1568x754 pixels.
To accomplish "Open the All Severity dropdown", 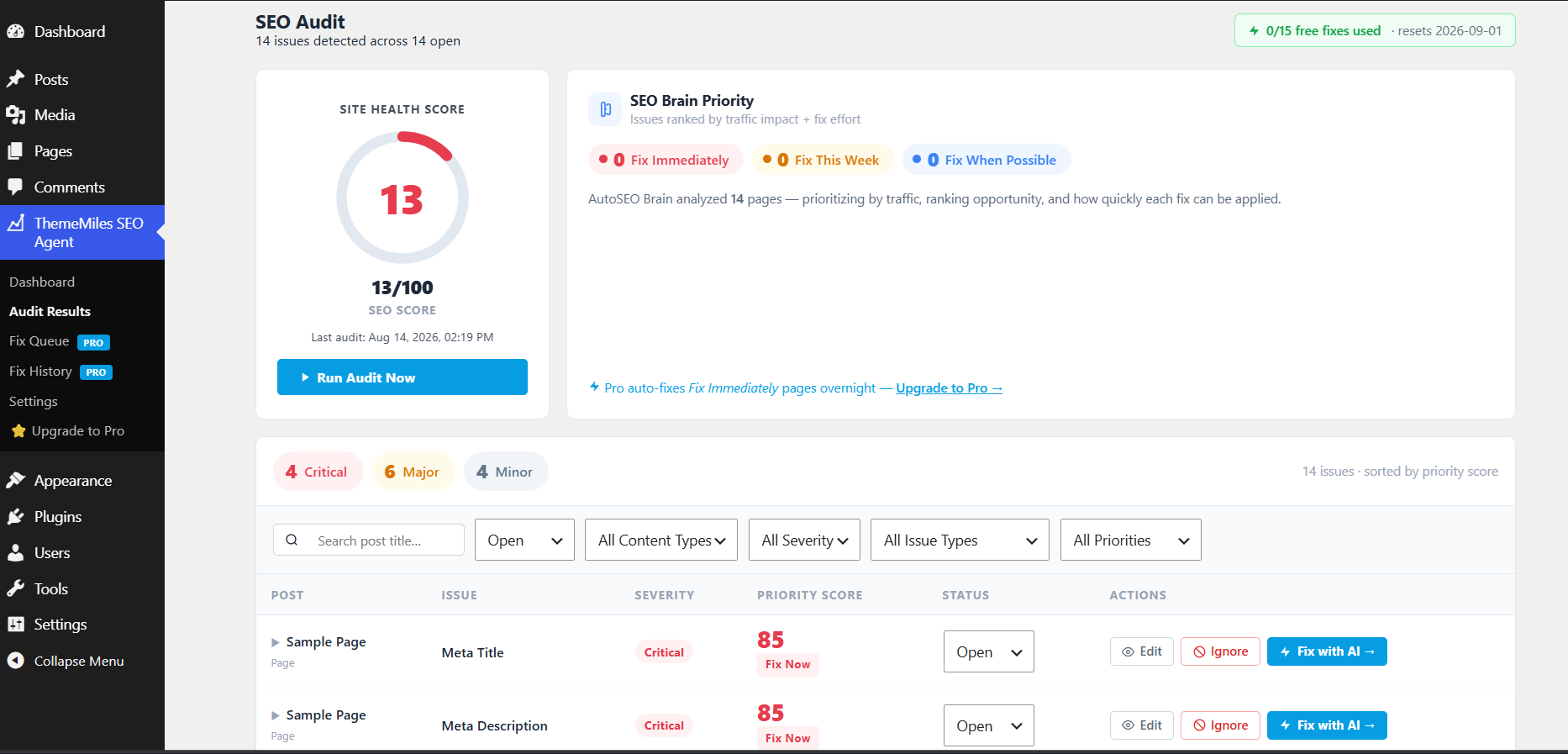I will point(804,540).
